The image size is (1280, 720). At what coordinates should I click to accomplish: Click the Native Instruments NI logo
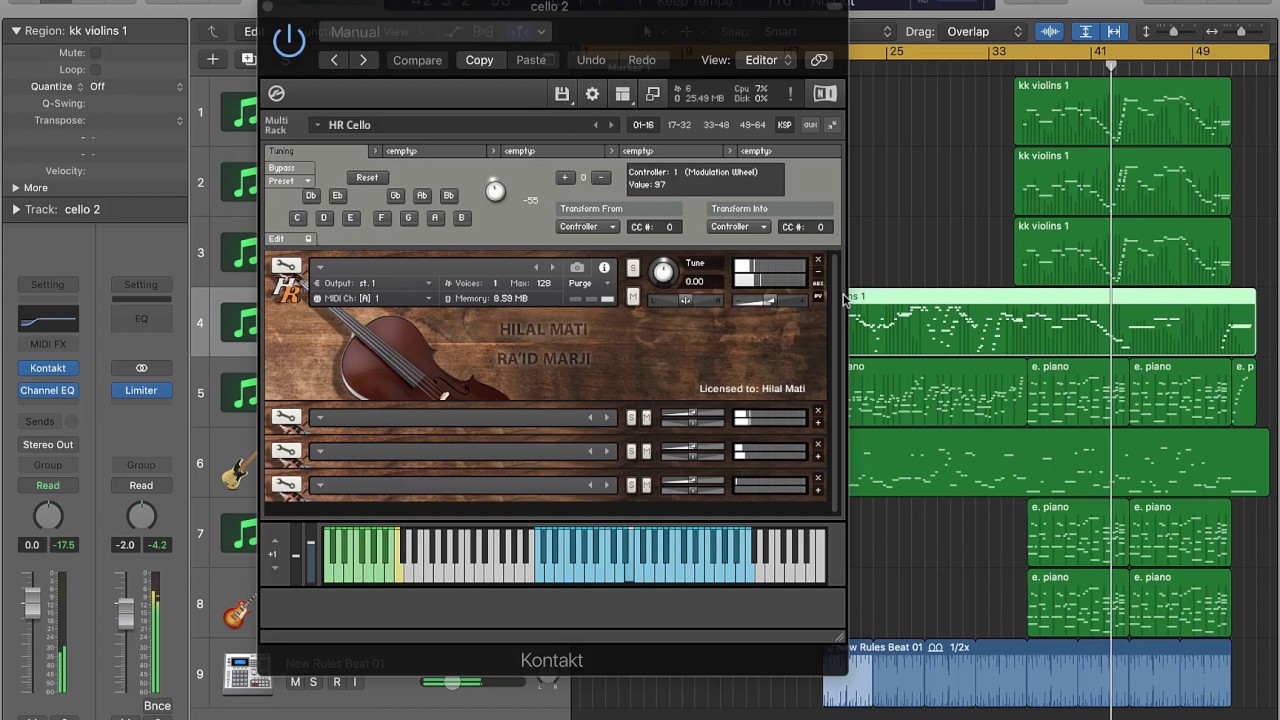[825, 94]
